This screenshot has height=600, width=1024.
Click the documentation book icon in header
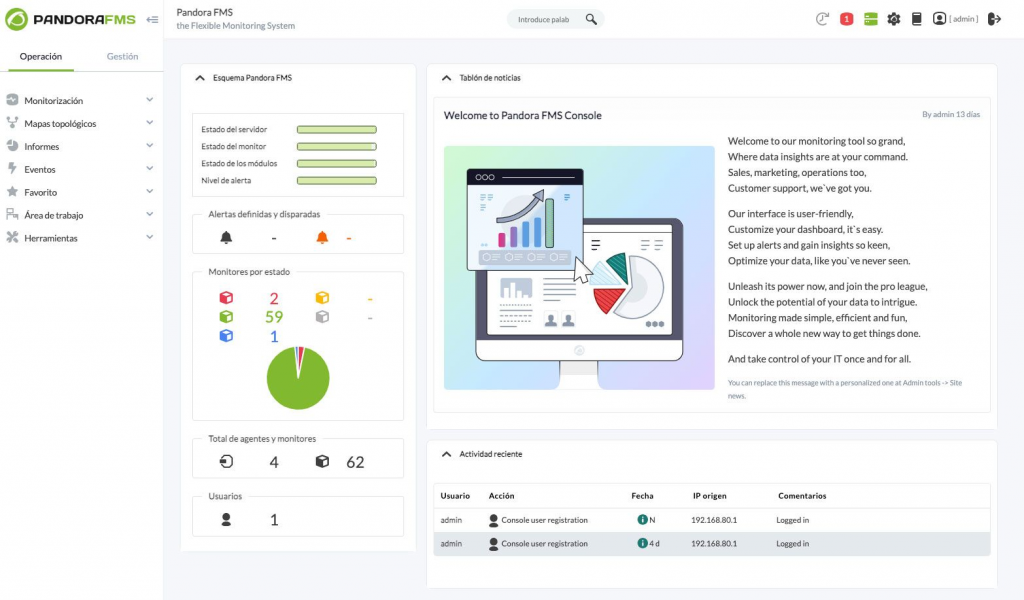[x=916, y=19]
